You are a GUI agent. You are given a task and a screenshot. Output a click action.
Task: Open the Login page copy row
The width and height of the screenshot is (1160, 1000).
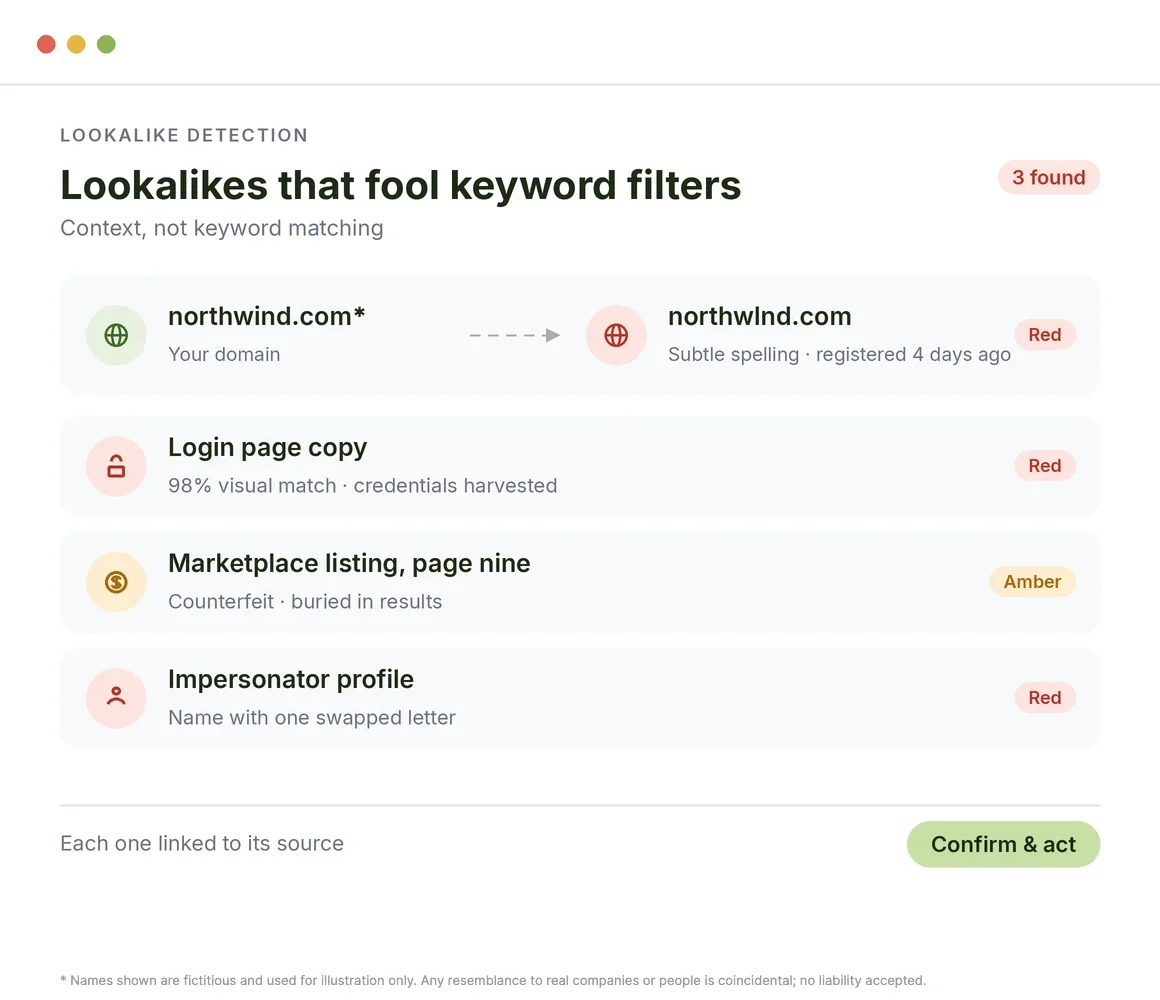click(580, 466)
